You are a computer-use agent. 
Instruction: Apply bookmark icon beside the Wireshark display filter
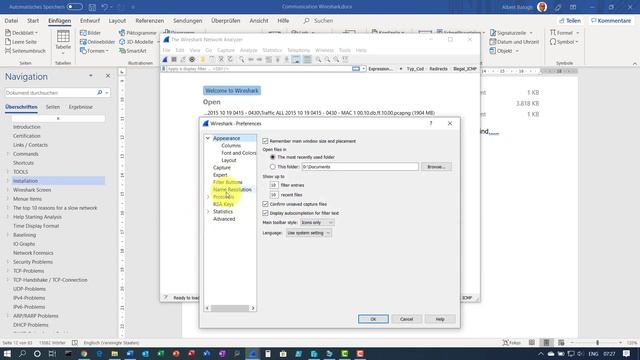(164, 69)
